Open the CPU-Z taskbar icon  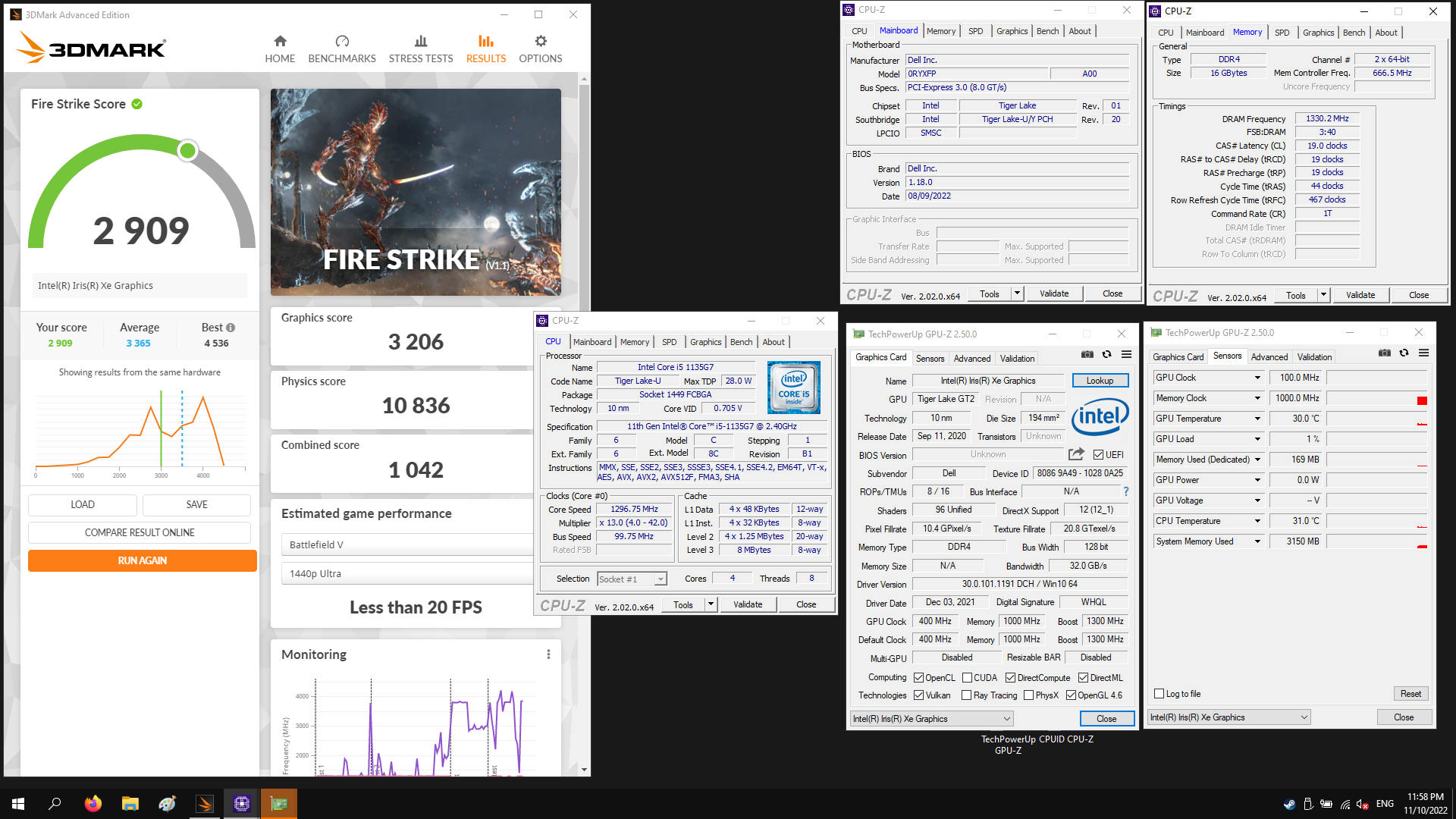coord(242,804)
